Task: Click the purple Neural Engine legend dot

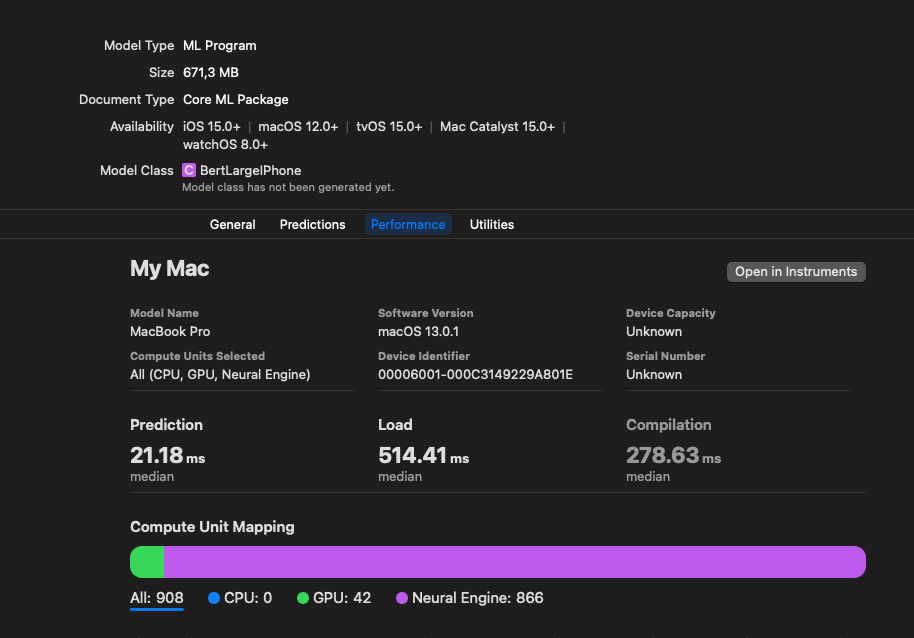Action: pos(402,598)
